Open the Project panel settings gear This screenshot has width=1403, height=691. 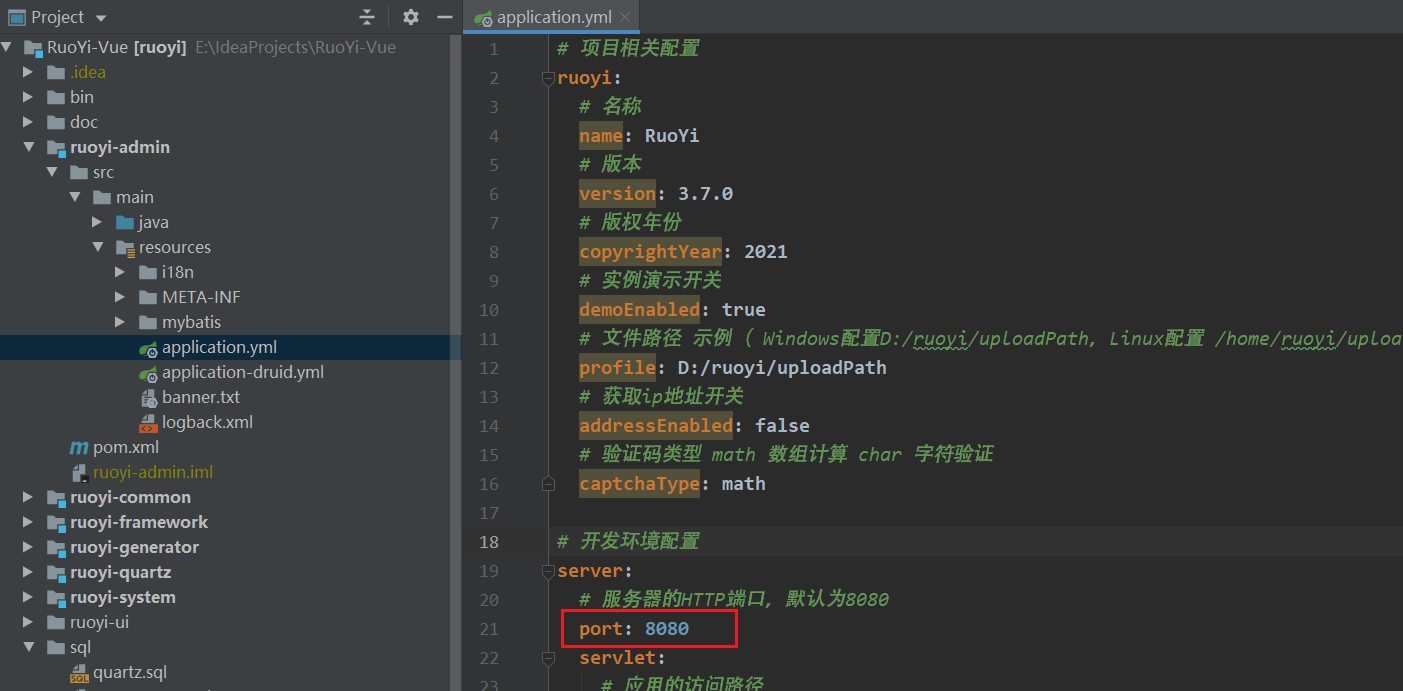tap(411, 17)
